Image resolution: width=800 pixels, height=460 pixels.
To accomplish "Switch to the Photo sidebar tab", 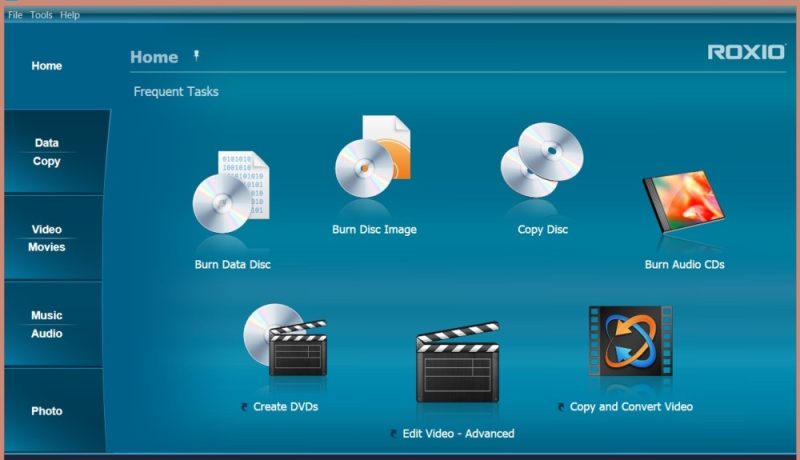I will click(47, 411).
